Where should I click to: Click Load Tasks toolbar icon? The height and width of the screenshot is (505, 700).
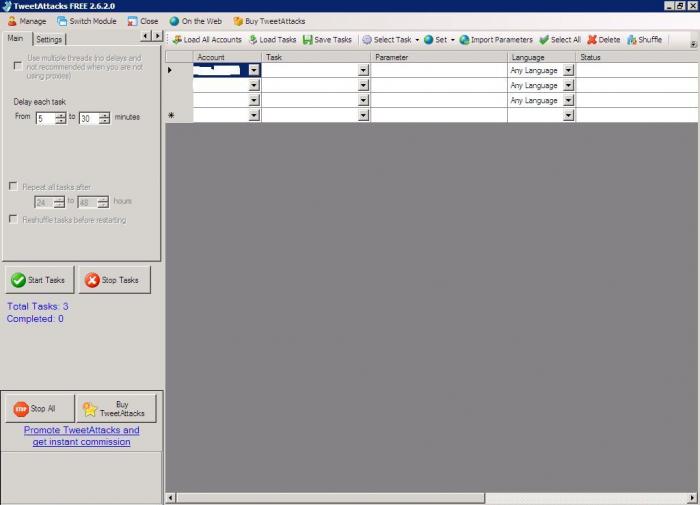pos(253,40)
